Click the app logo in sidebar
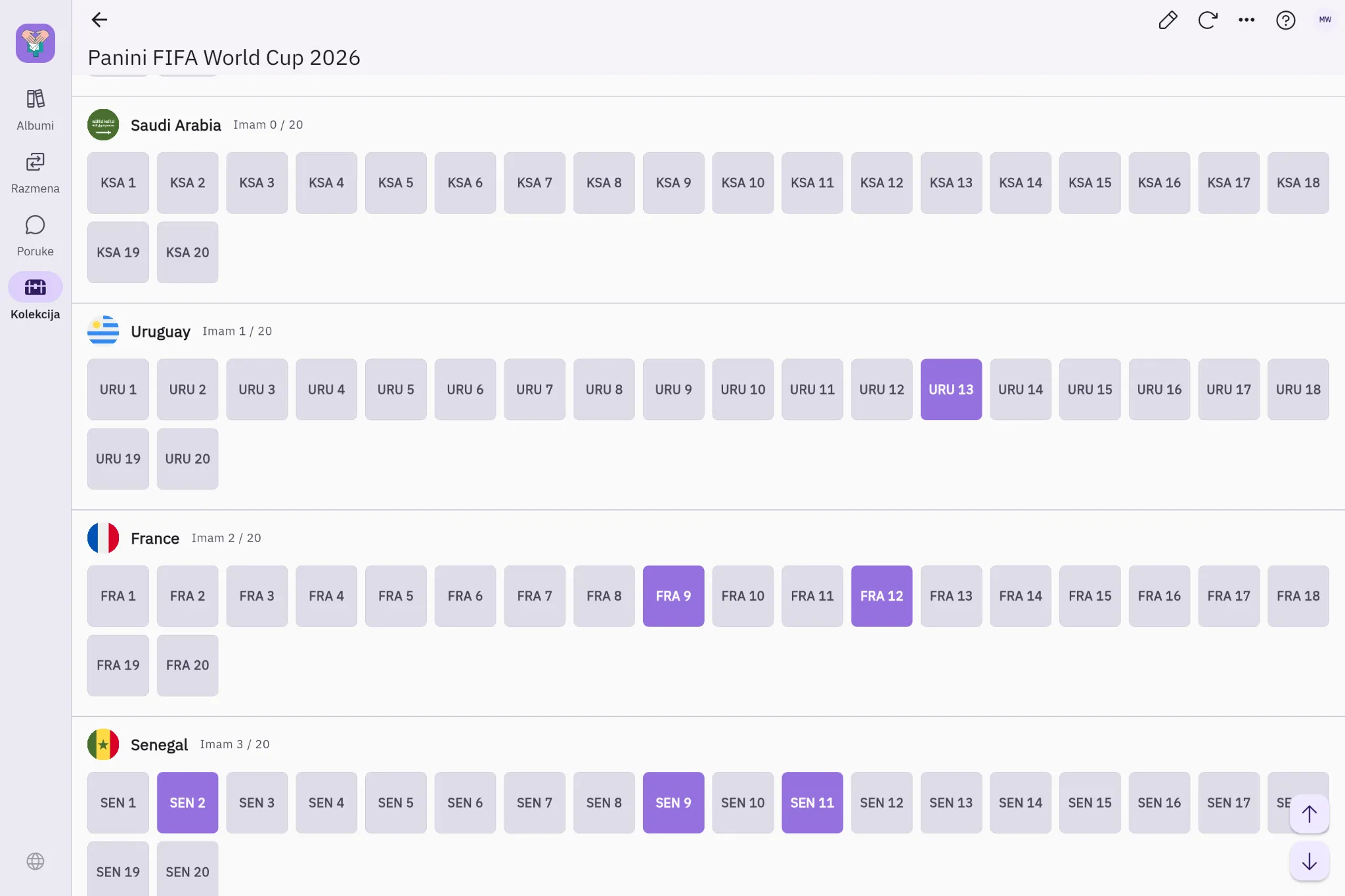This screenshot has height=896, width=1345. click(x=35, y=43)
